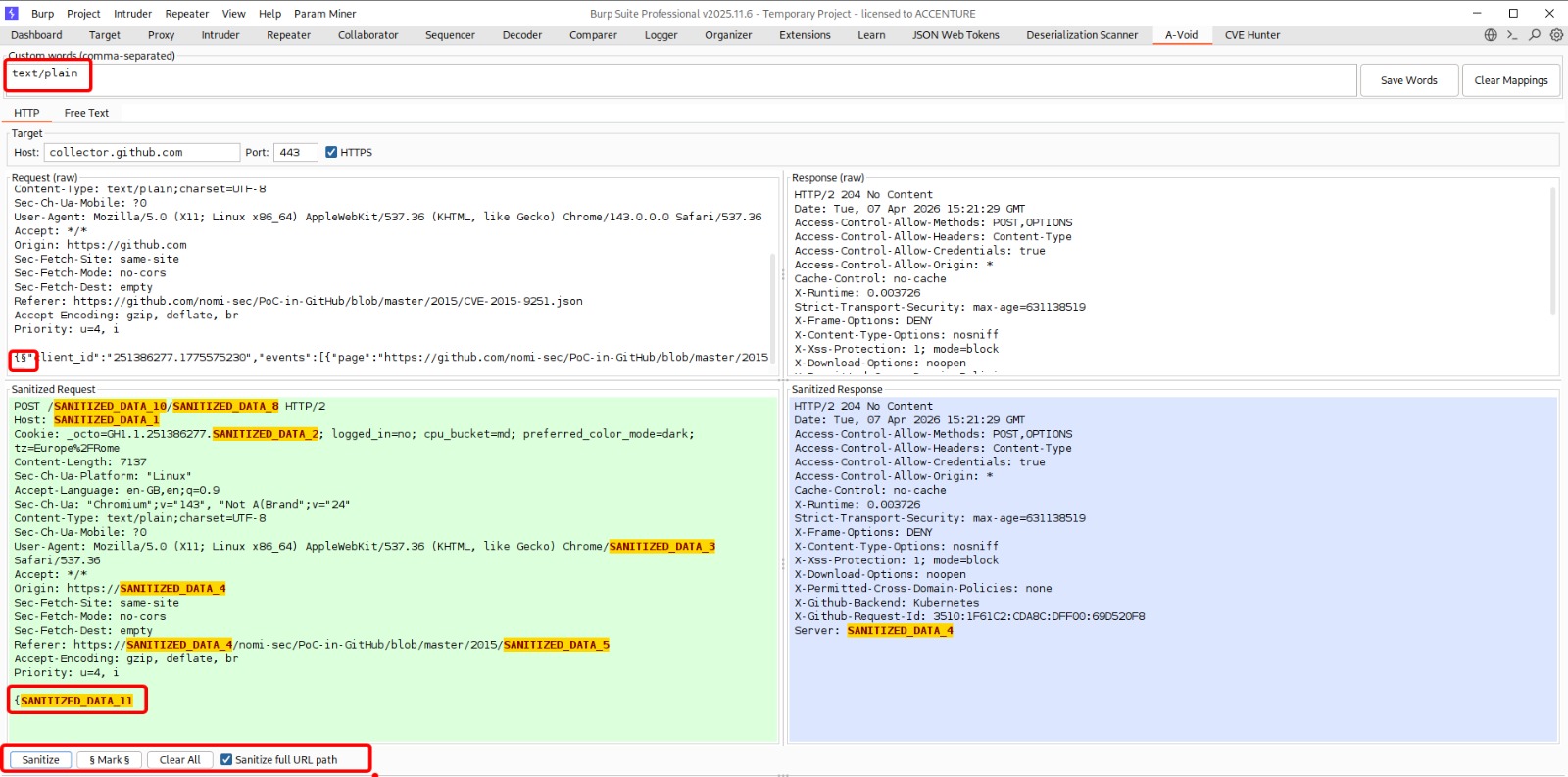
Task: Click the Port input field
Action: [x=295, y=152]
